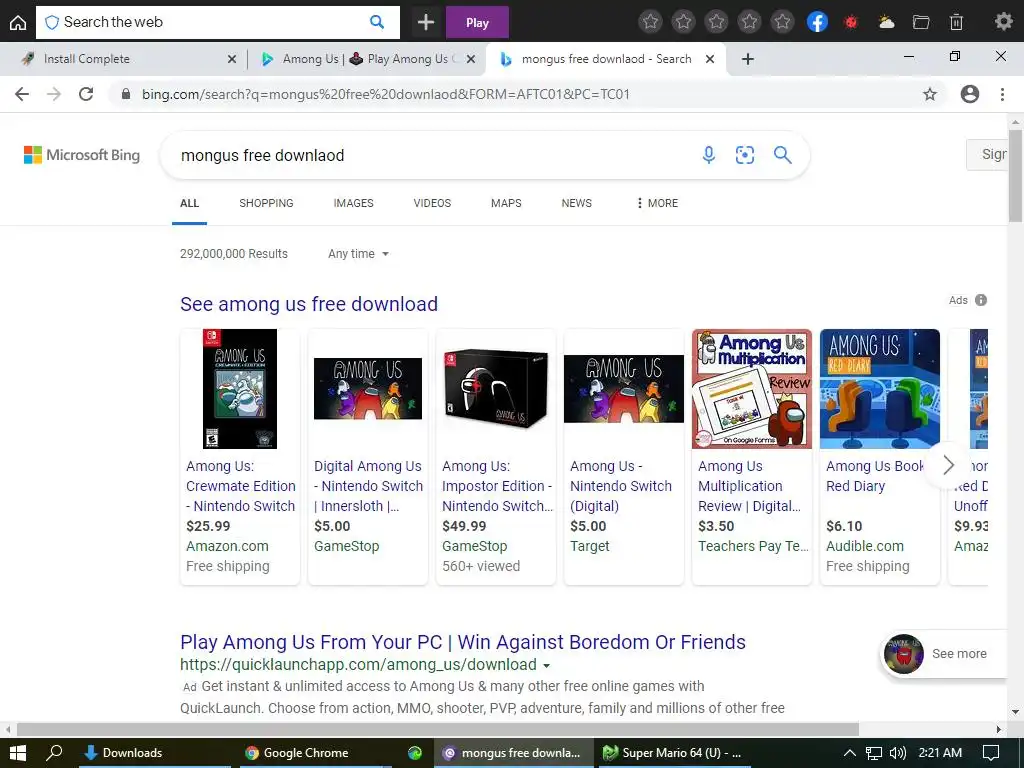The width and height of the screenshot is (1024, 768).
Task: Expand the MORE menu
Action: point(657,203)
